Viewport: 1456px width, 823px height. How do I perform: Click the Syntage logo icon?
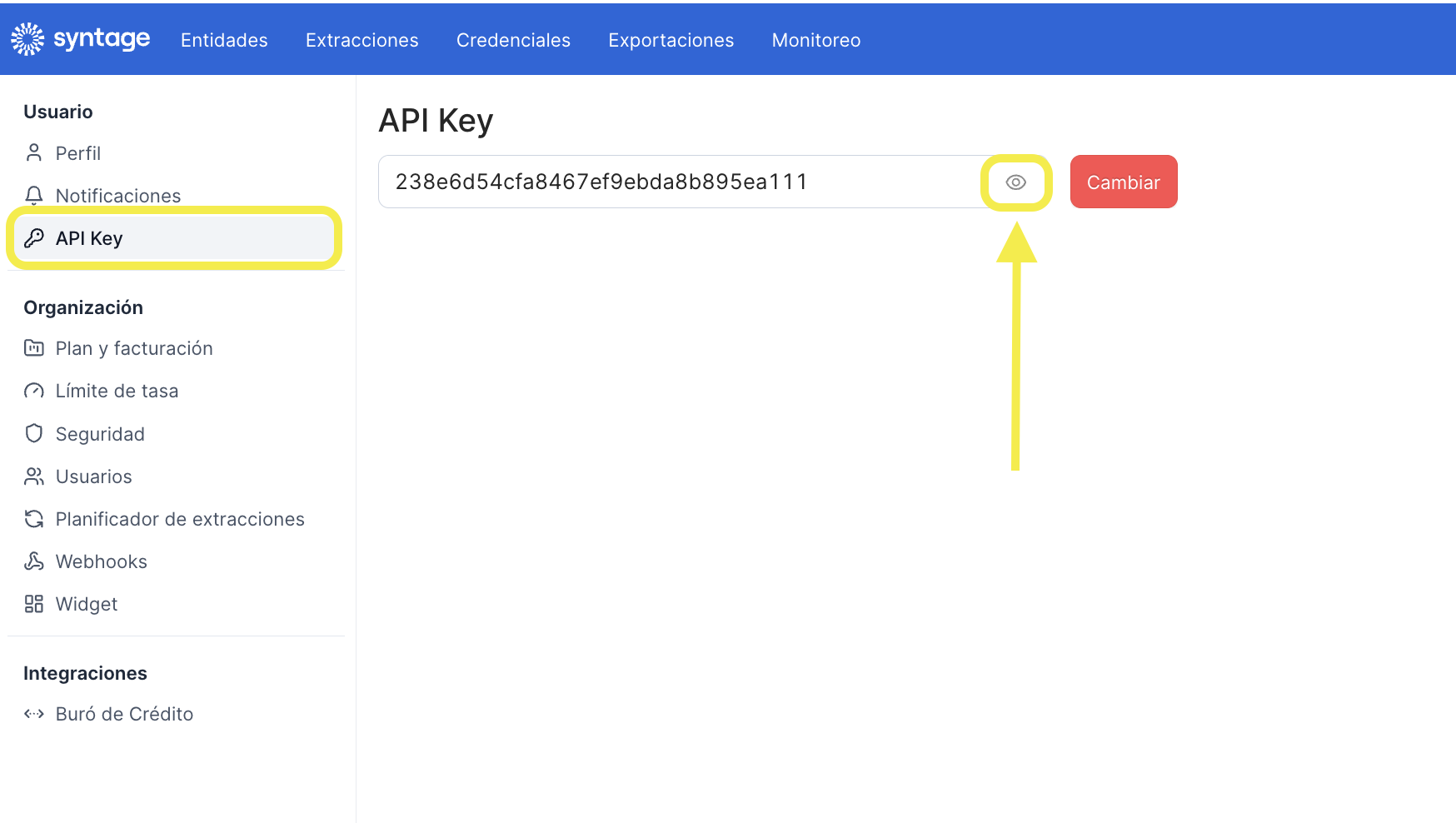point(27,37)
